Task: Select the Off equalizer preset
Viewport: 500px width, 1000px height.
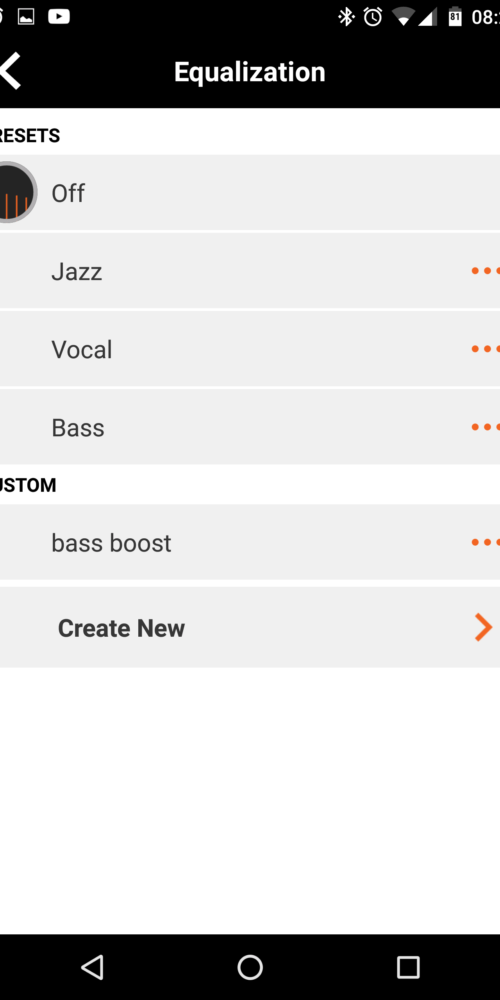Action: [x=250, y=192]
